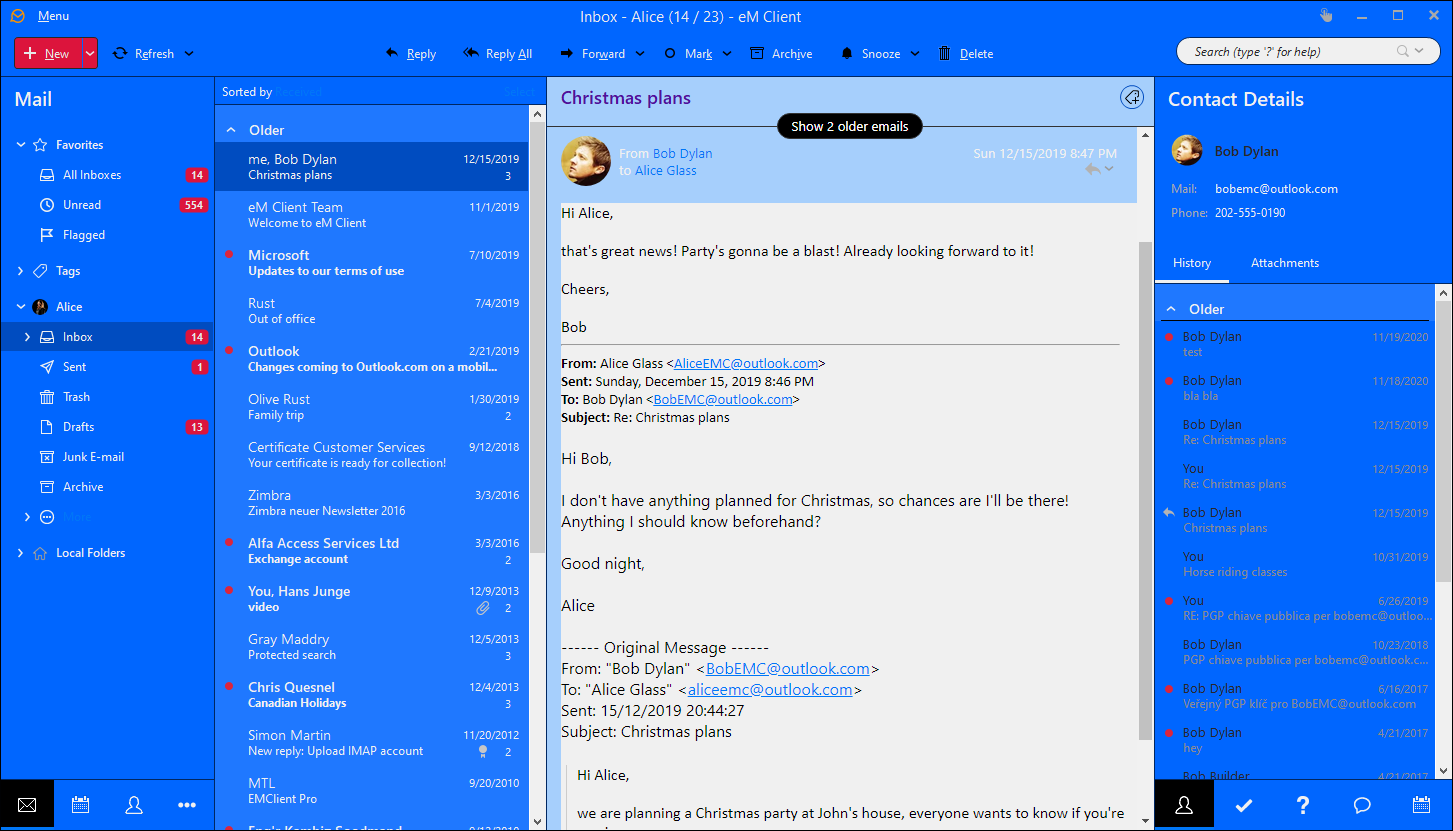The image size is (1453, 831).
Task: Switch to Contacts view in left bottom bar
Action: 134,805
